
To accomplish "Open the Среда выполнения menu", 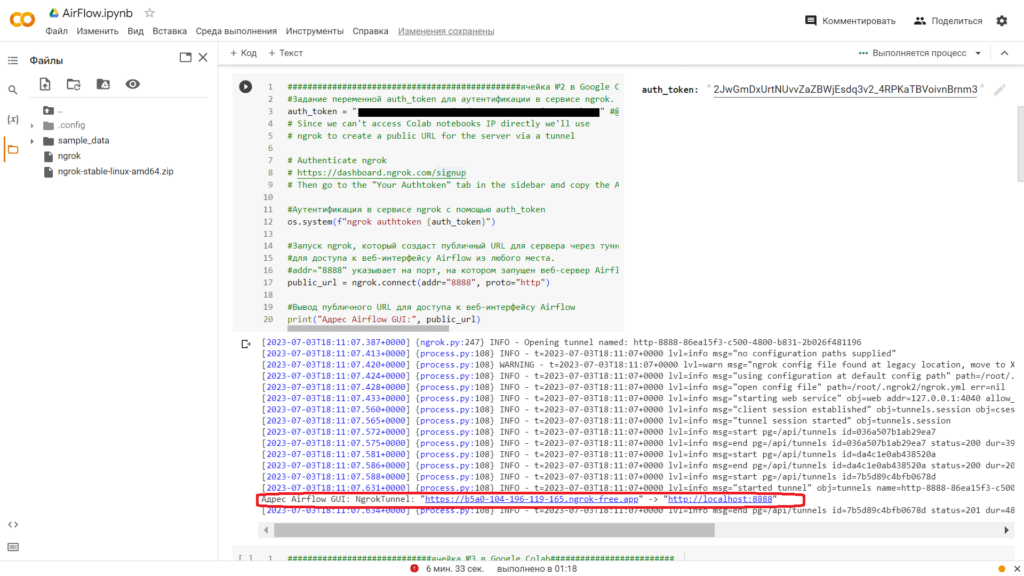I will coord(236,31).
